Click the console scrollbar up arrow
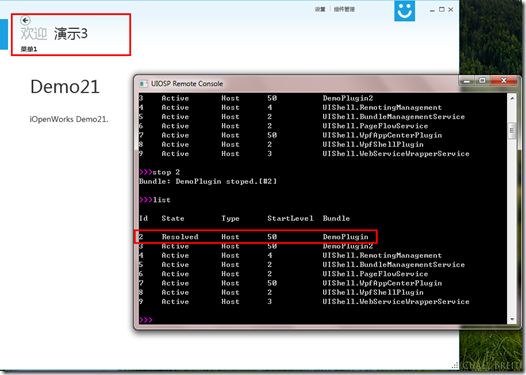This screenshot has width=526, height=375. 512,98
